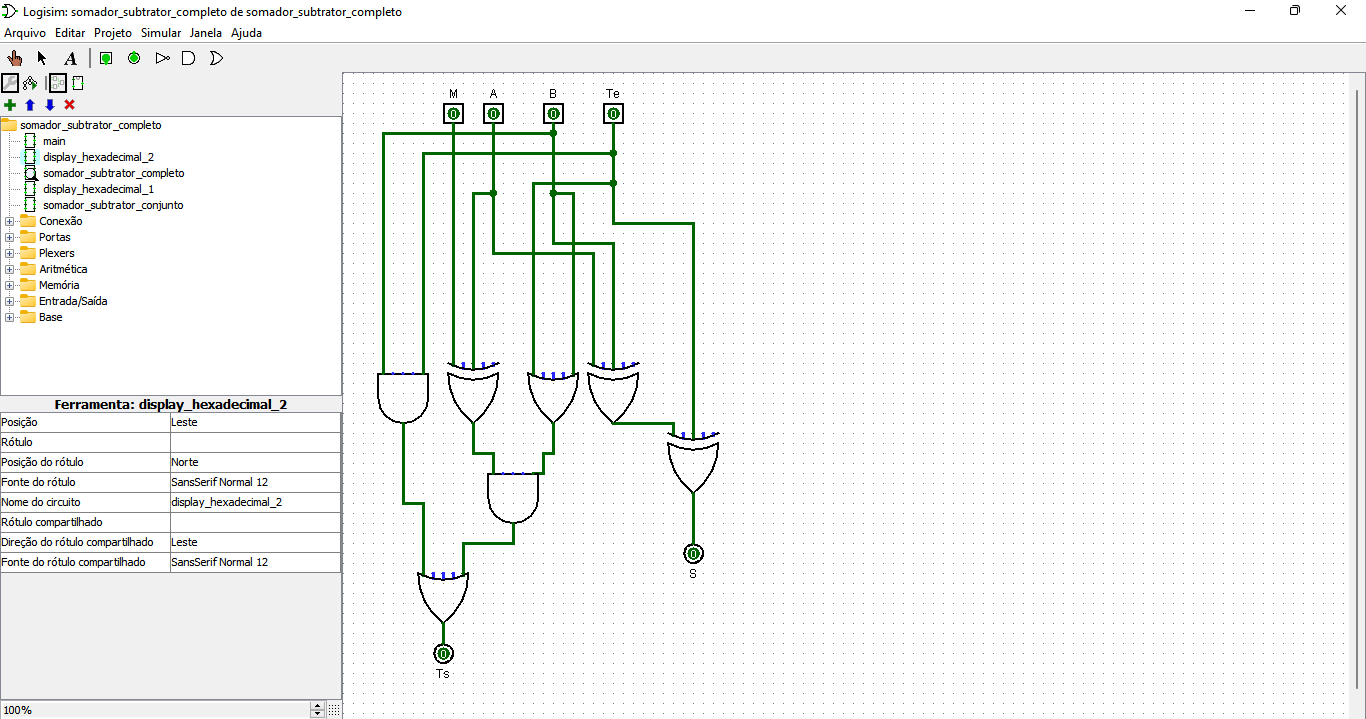The height and width of the screenshot is (719, 1366).
Task: Open the Janela menu
Action: 206,33
